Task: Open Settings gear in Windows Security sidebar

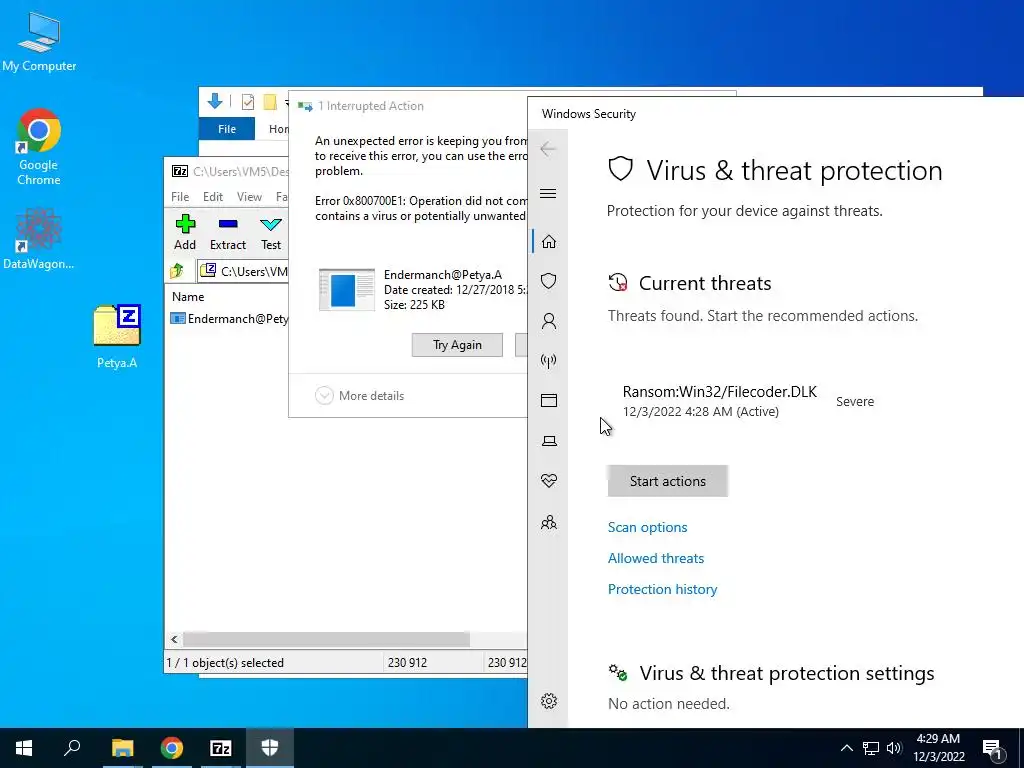Action: click(549, 701)
